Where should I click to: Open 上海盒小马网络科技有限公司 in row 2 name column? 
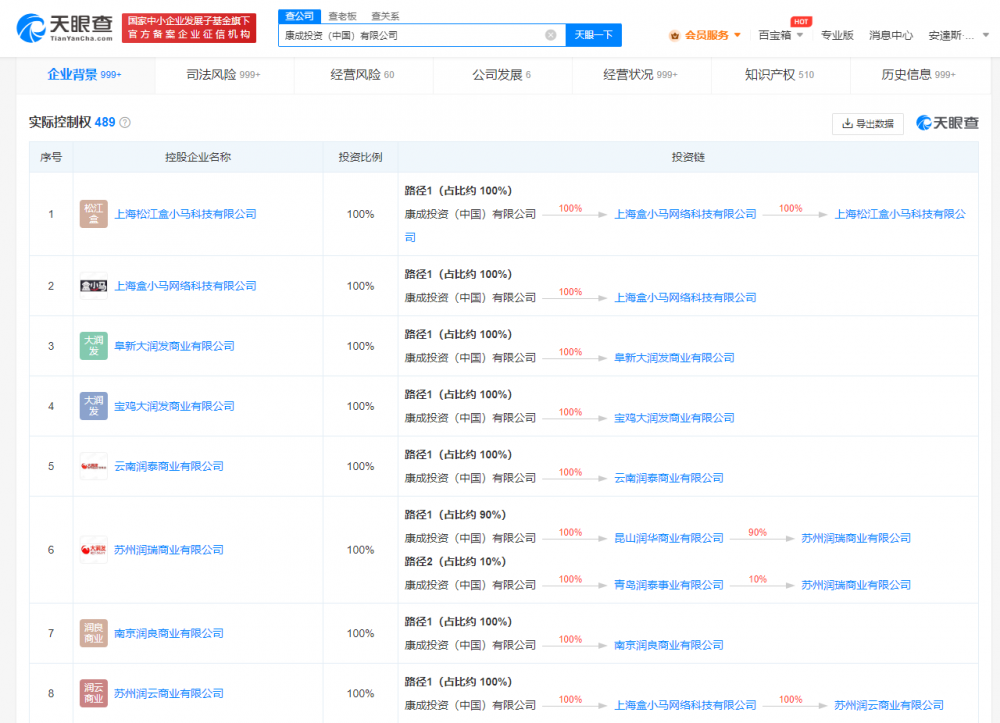(x=185, y=286)
